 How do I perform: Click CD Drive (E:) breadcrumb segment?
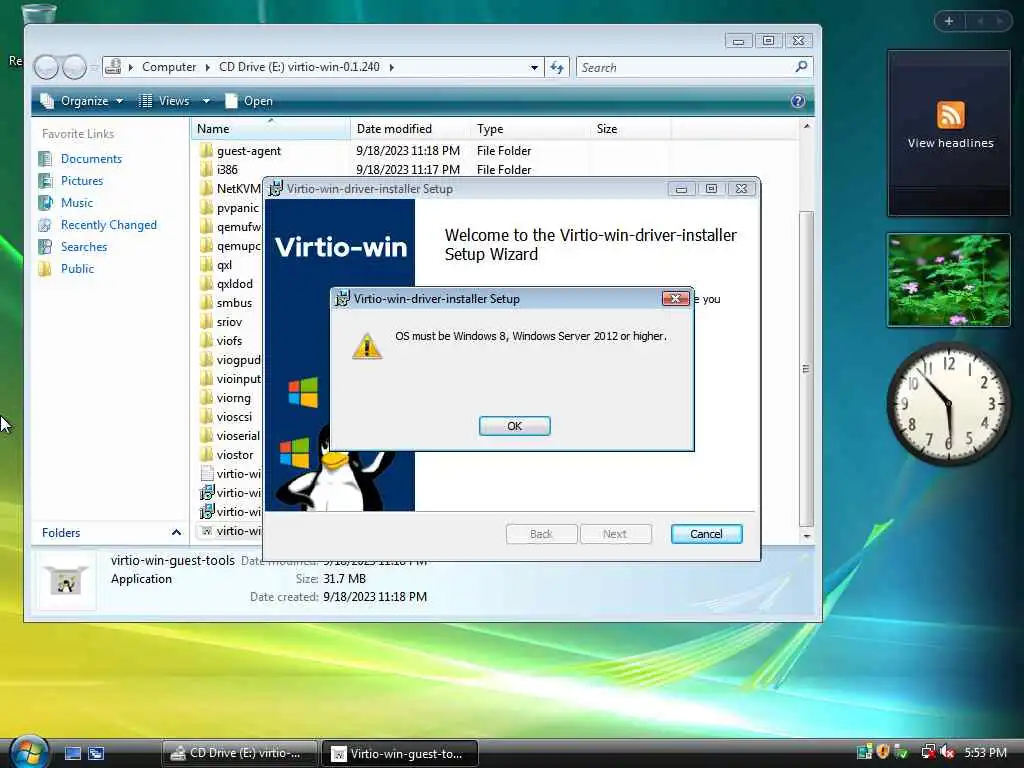tap(299, 67)
